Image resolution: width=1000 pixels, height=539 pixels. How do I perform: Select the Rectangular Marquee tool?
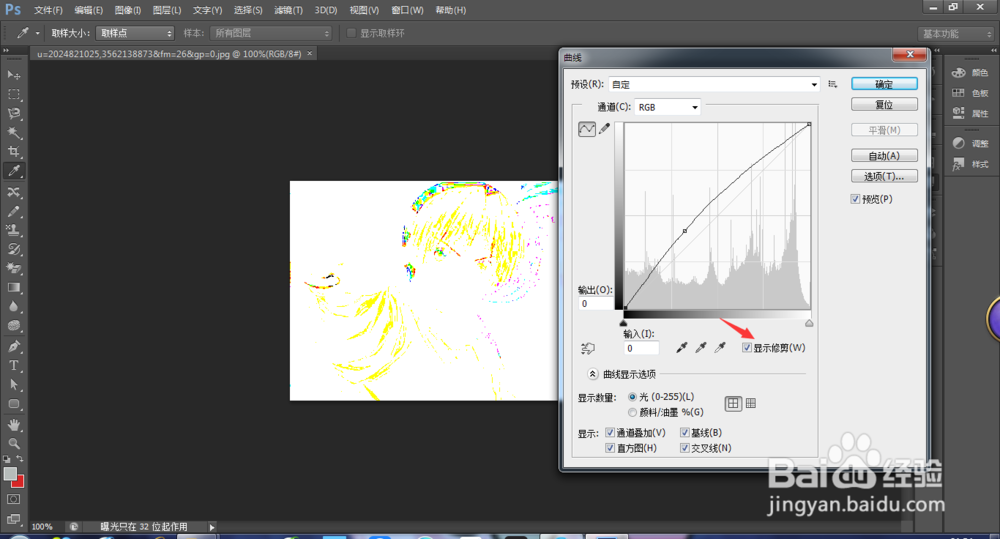coord(13,94)
